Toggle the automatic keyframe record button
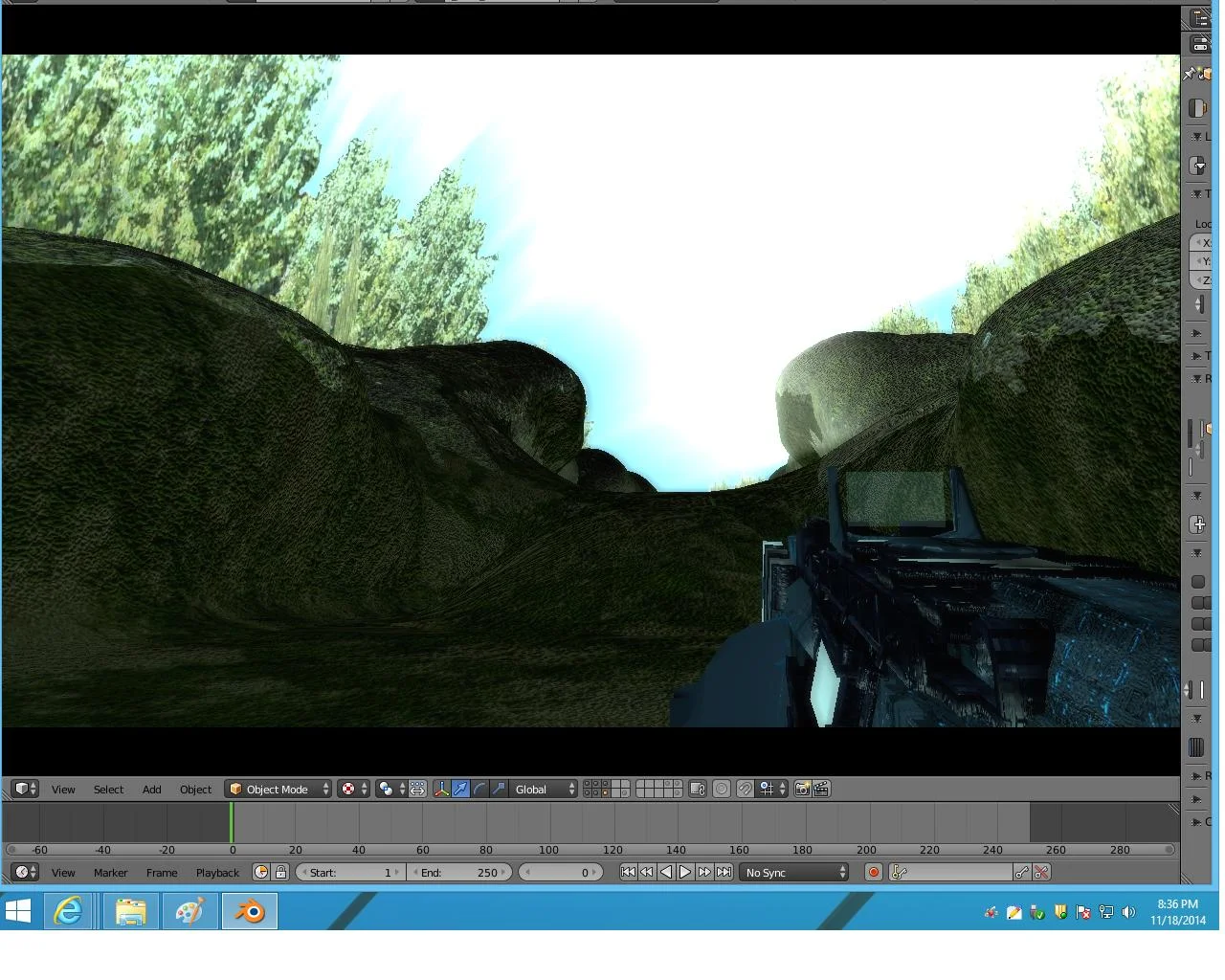Viewport: 1225px width, 980px height. pos(873,872)
